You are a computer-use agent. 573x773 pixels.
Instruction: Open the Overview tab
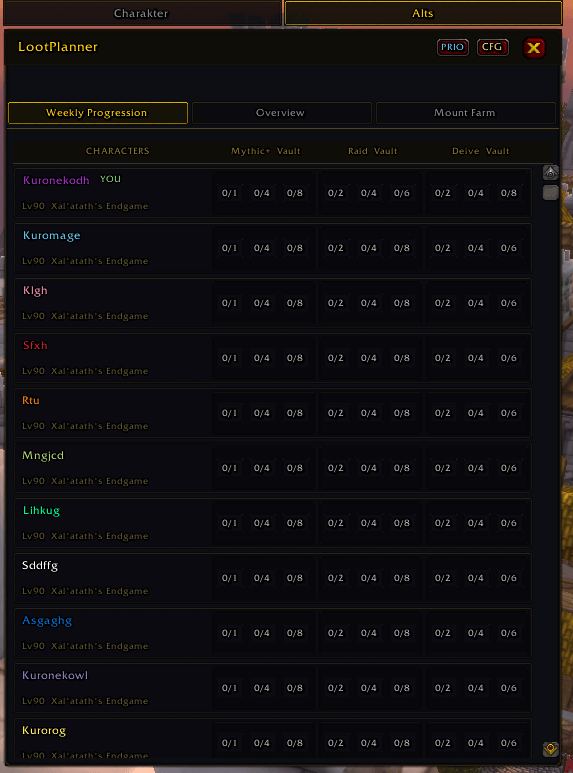pos(281,113)
